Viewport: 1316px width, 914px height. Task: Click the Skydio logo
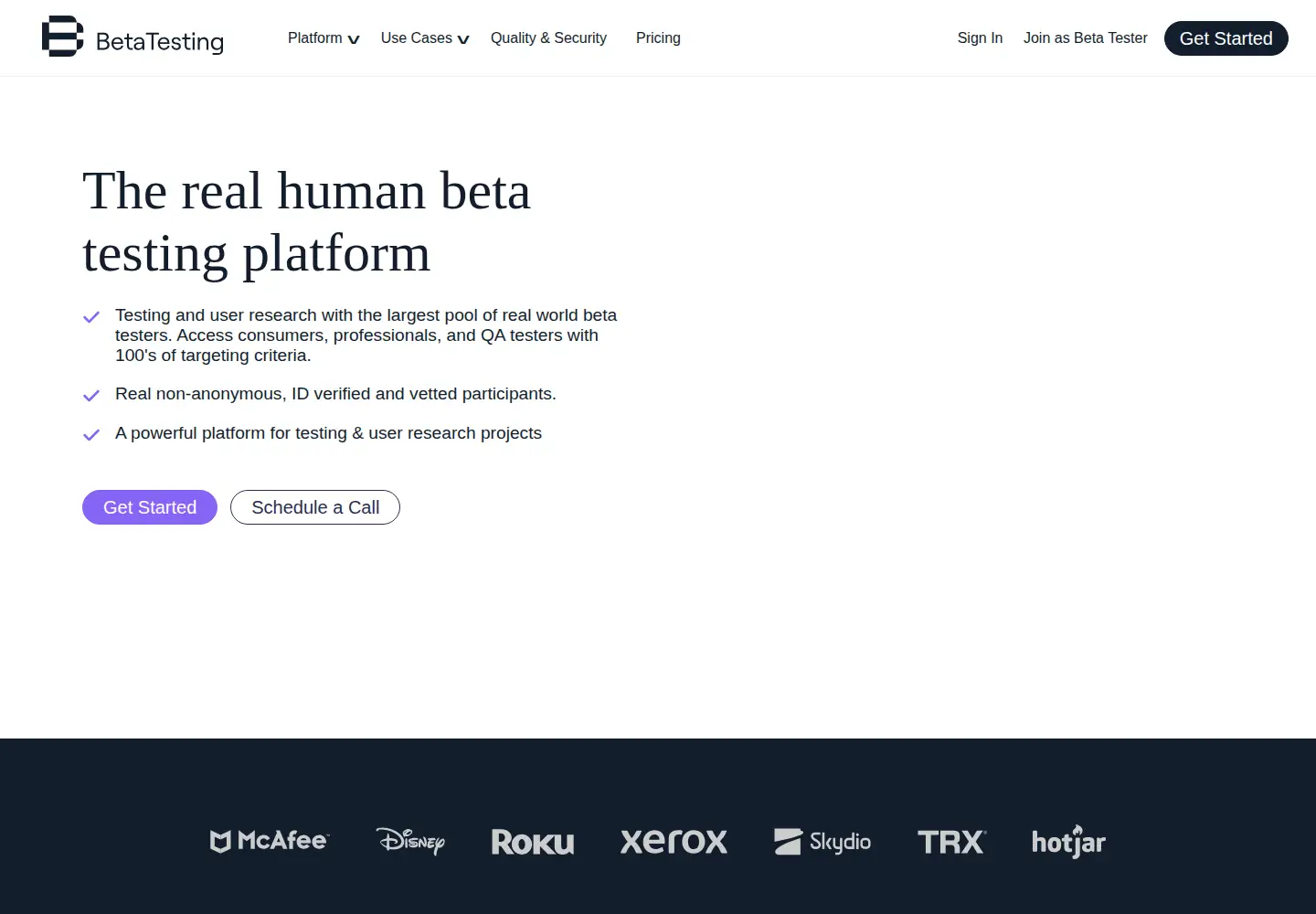pos(822,841)
